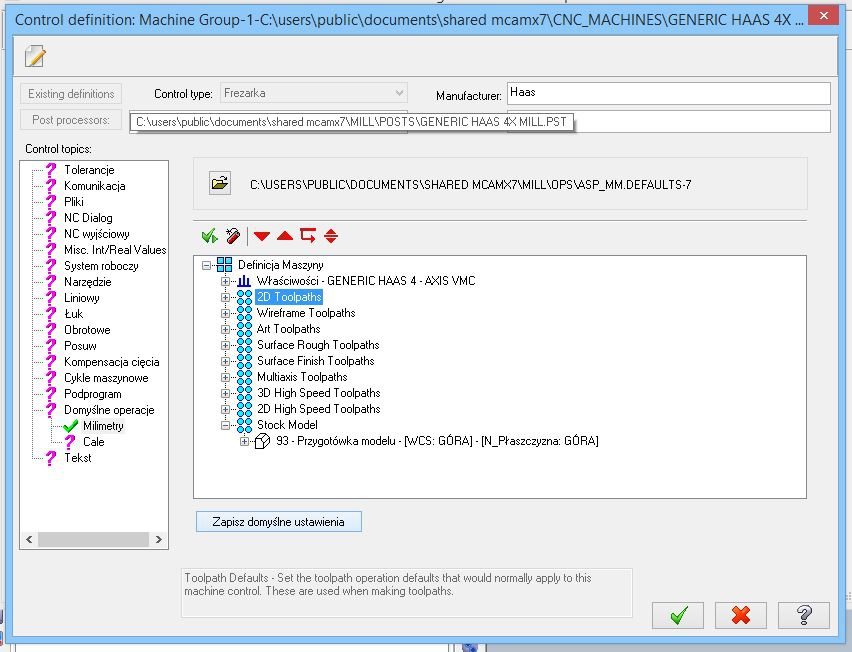Select the Tolerancje control topic
Screen dimensions: 852x652
[89, 170]
